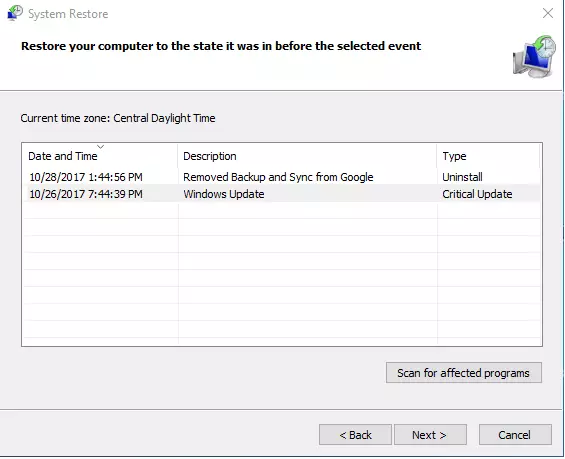The height and width of the screenshot is (459, 565).
Task: Click the Windows Update description cell
Action: (224, 194)
